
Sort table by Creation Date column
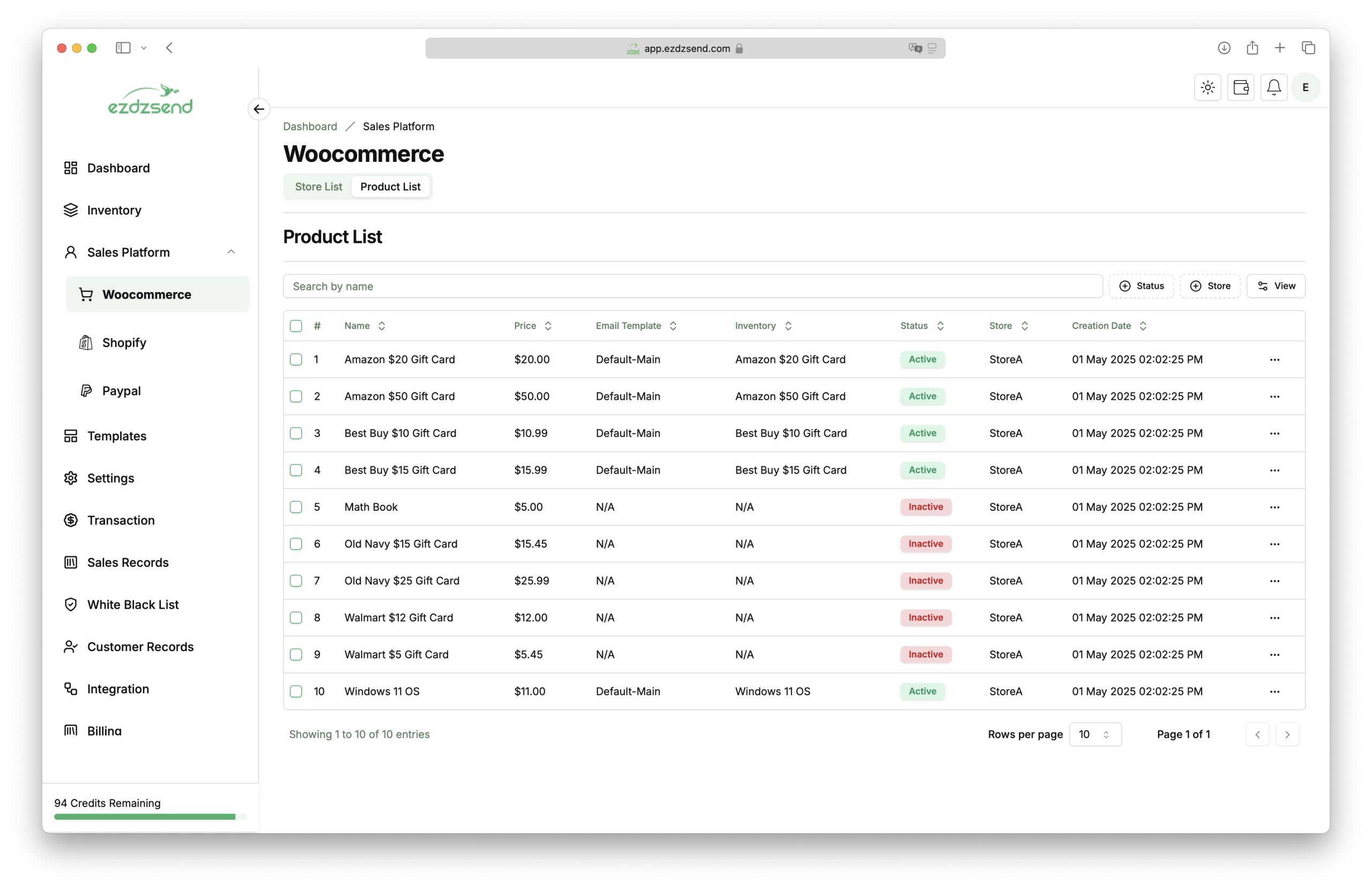pos(1109,326)
